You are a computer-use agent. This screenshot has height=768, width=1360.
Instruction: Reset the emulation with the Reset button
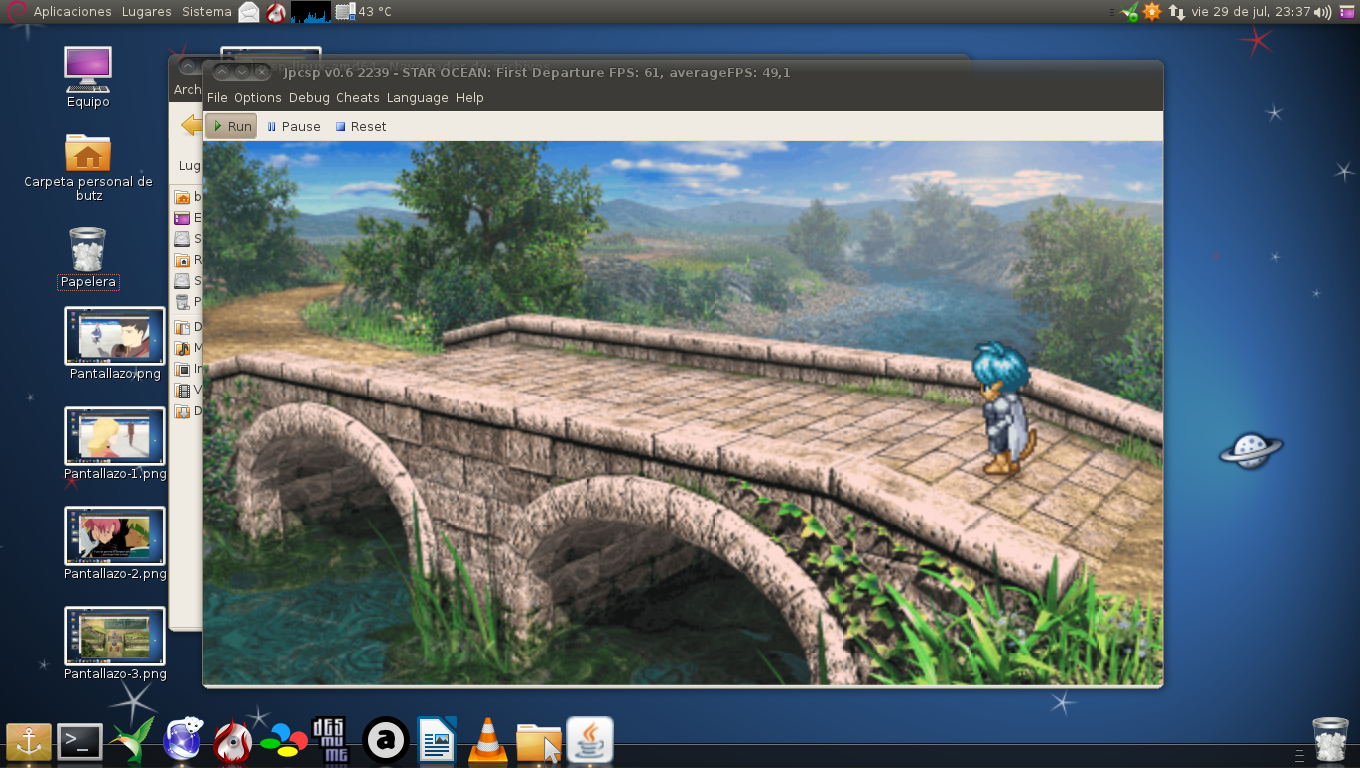[360, 127]
